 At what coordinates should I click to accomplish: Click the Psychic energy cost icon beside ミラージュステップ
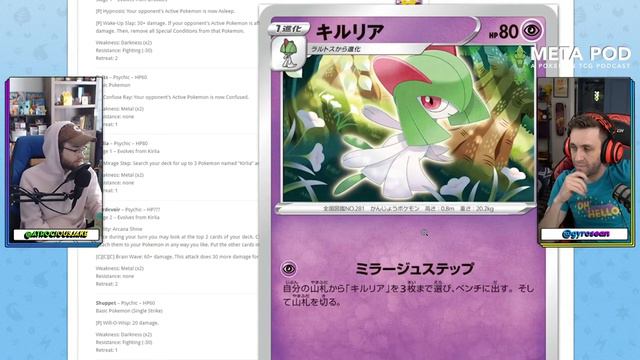click(x=289, y=269)
